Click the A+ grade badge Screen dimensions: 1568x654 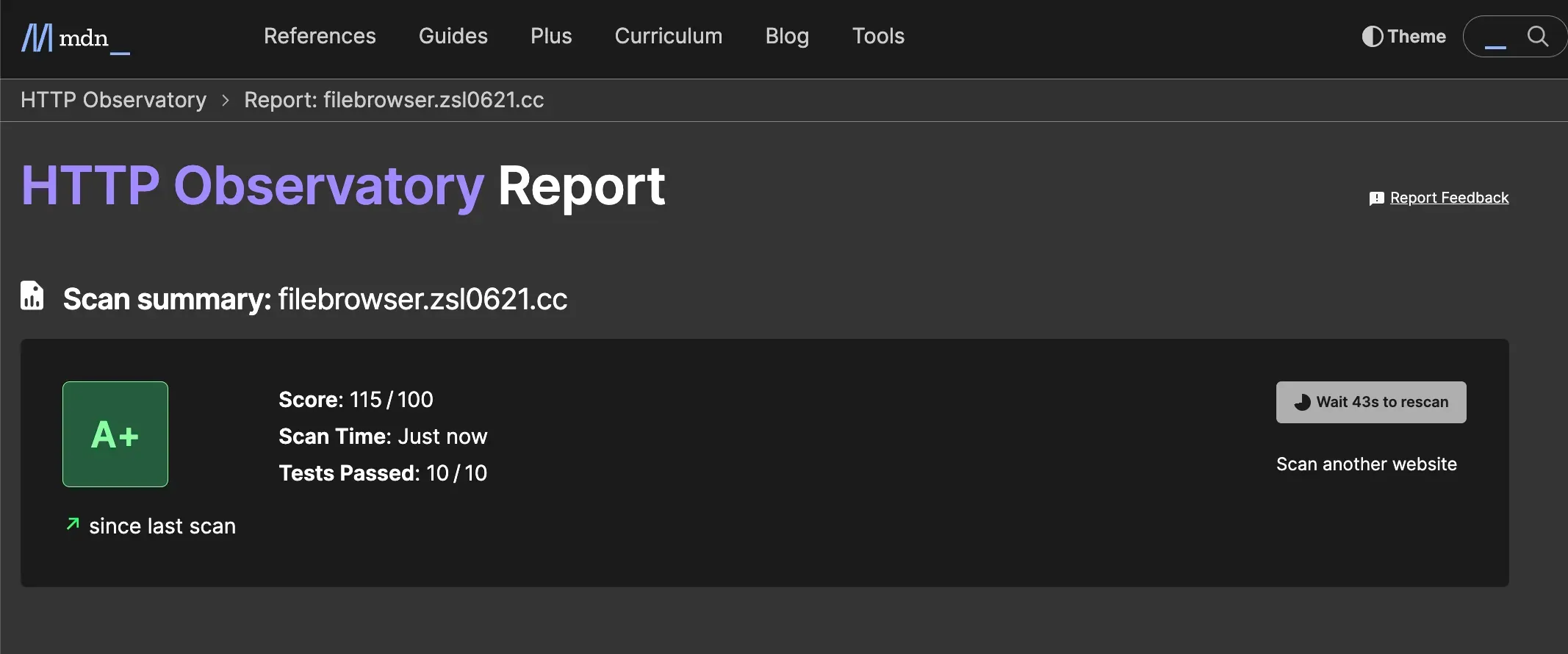[x=115, y=434]
